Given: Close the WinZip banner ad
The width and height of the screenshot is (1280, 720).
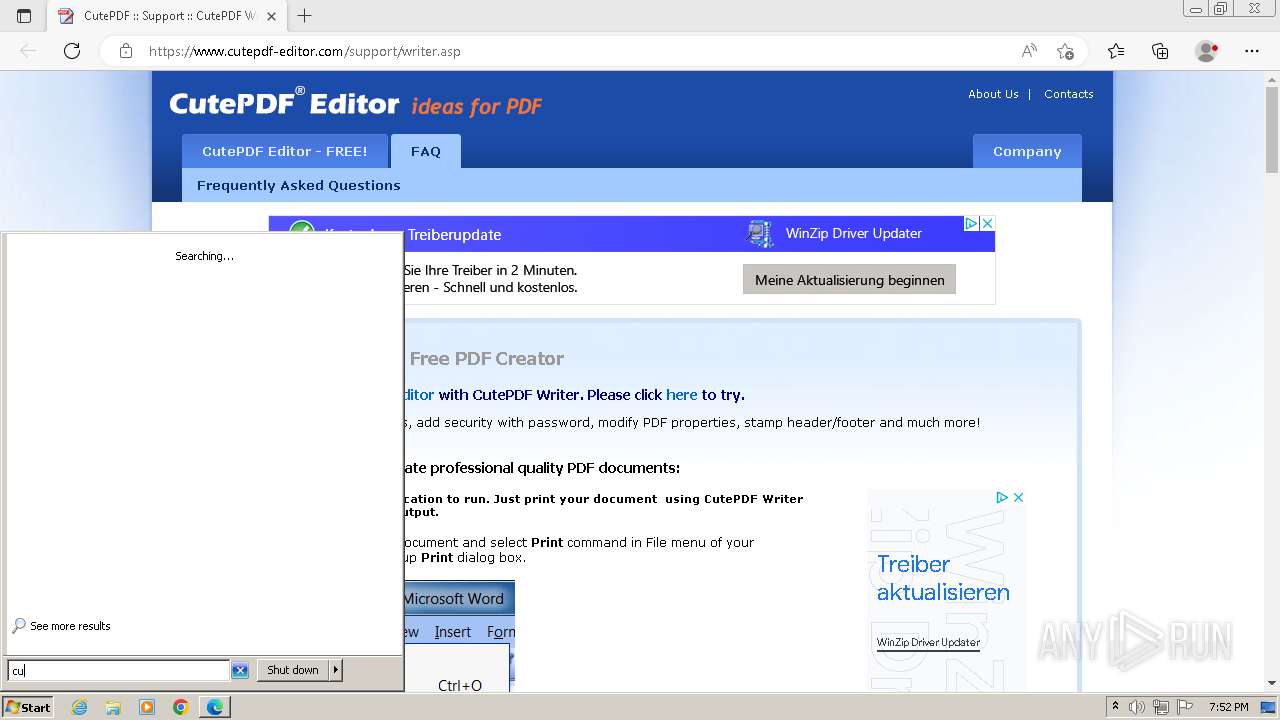Looking at the screenshot, I should [987, 224].
